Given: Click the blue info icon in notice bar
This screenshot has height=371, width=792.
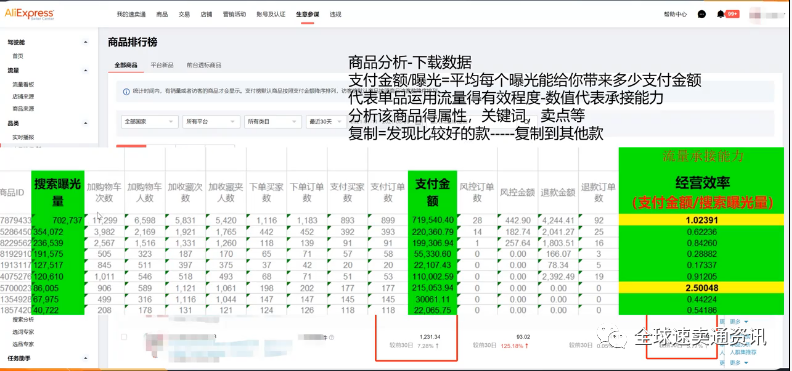Looking at the screenshot, I should click(126, 91).
